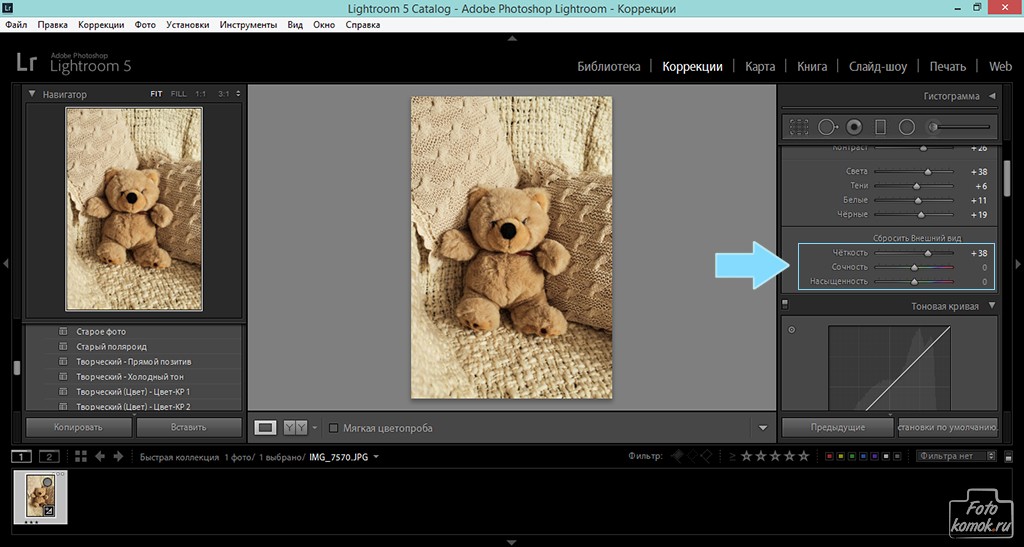Switch to Before/After comparison view
Viewport: 1024px width, 547px height.
point(295,428)
